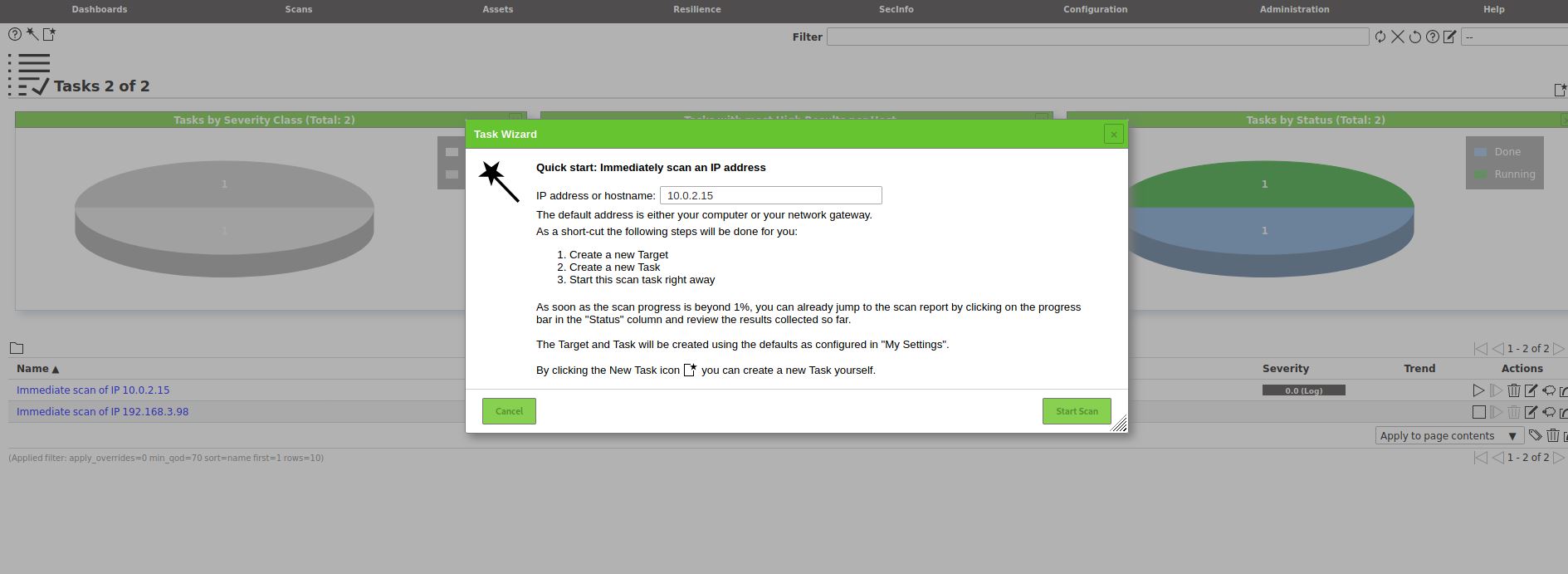The image size is (1568, 574).
Task: Go to previous page in bottom pagination
Action: 1497,458
